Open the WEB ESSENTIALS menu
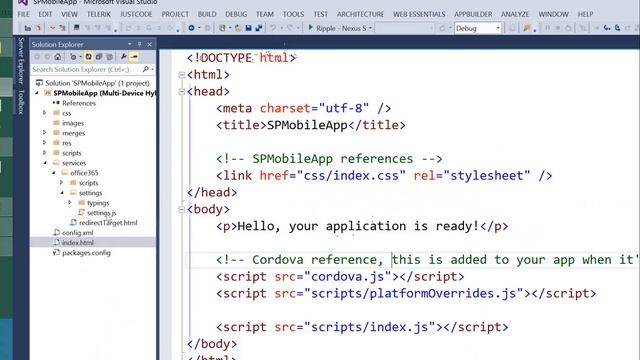 pyautogui.click(x=419, y=14)
